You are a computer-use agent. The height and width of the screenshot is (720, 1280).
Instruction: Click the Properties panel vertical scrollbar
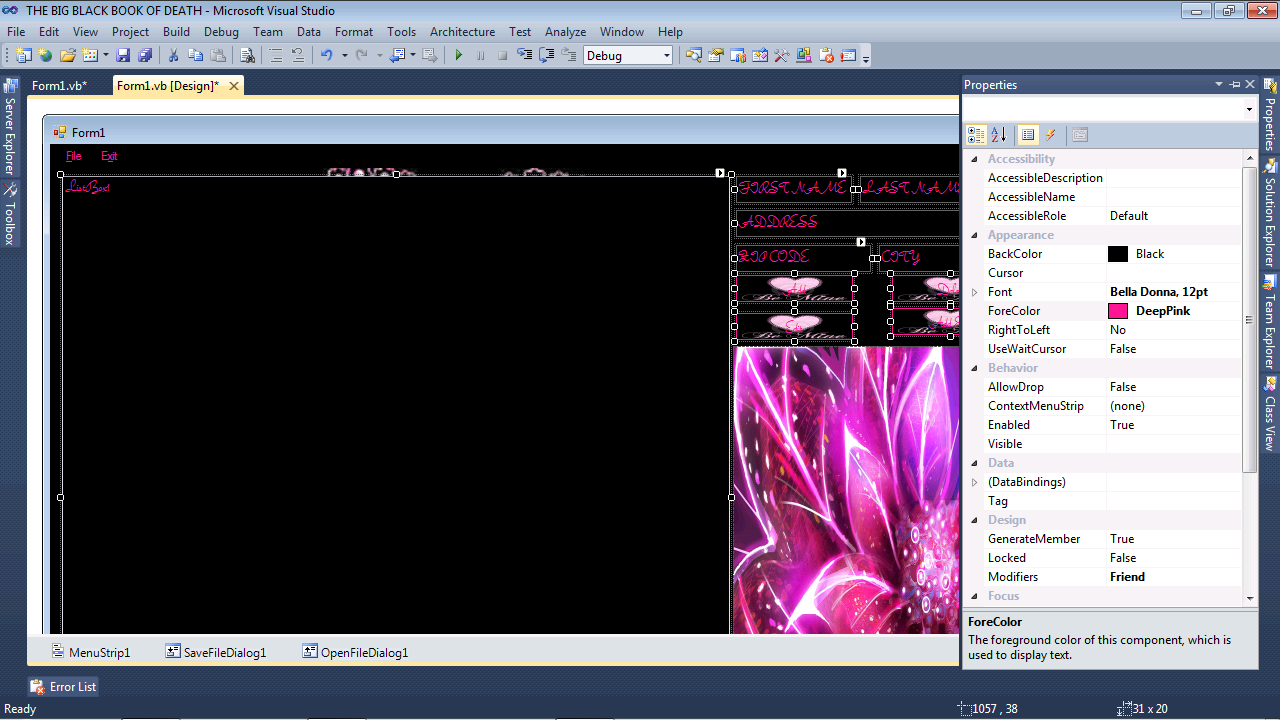(1250, 320)
